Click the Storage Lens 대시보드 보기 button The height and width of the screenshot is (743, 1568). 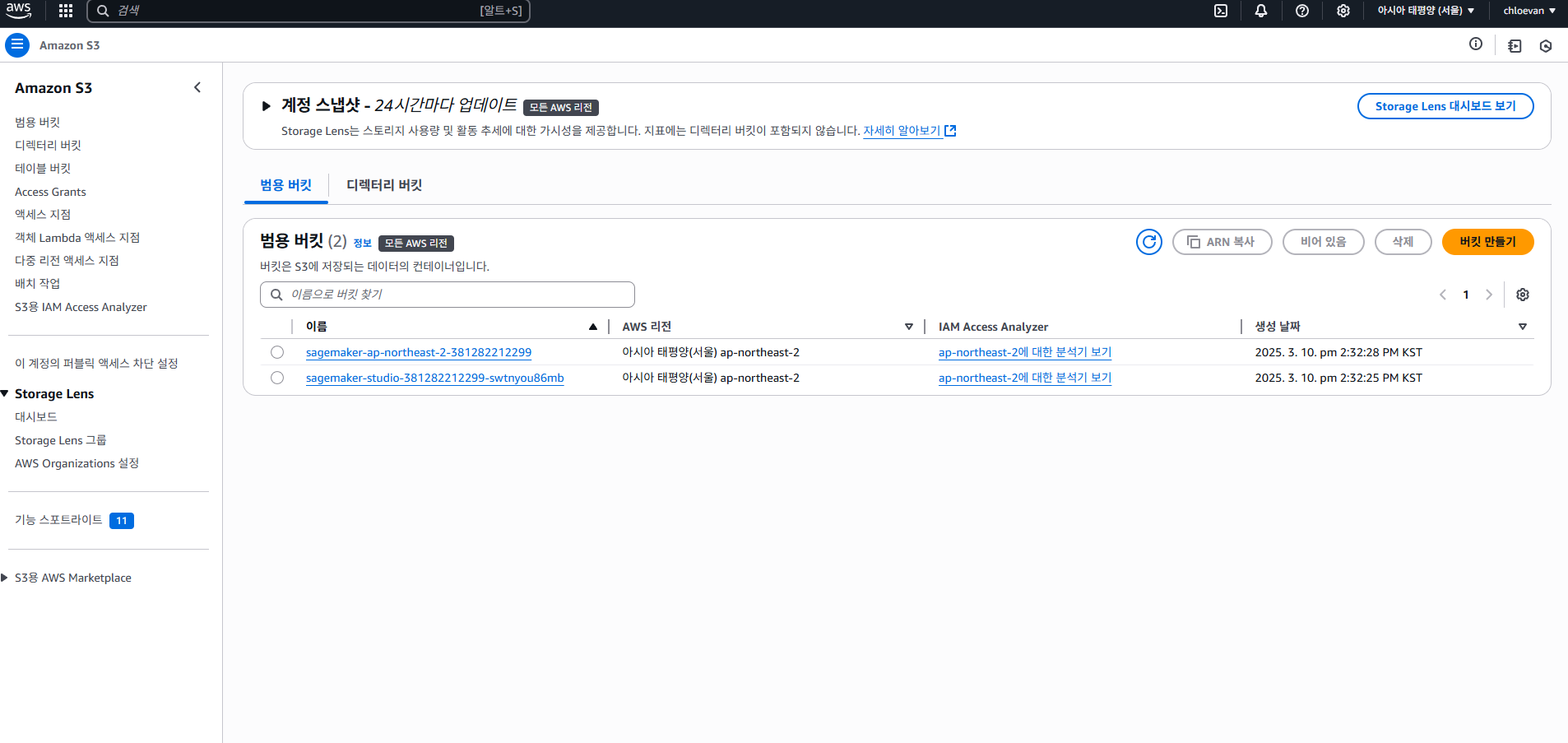(1445, 106)
